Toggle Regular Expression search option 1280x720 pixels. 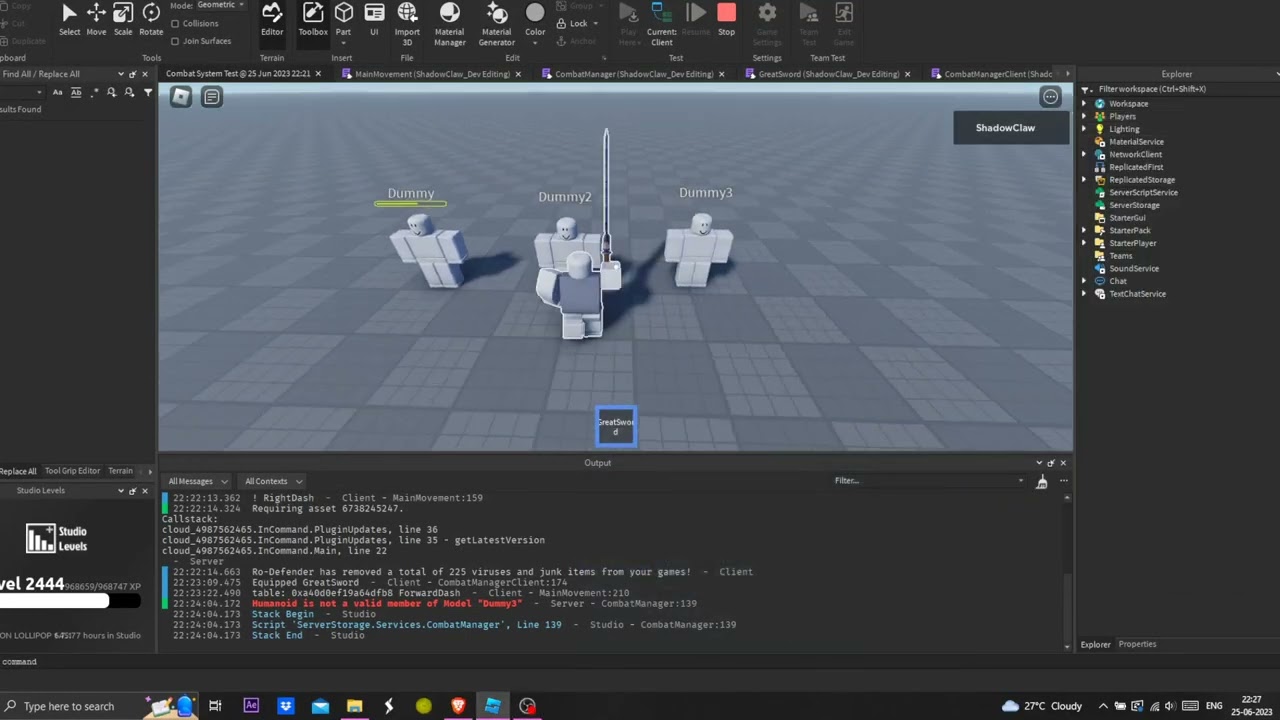click(x=95, y=92)
